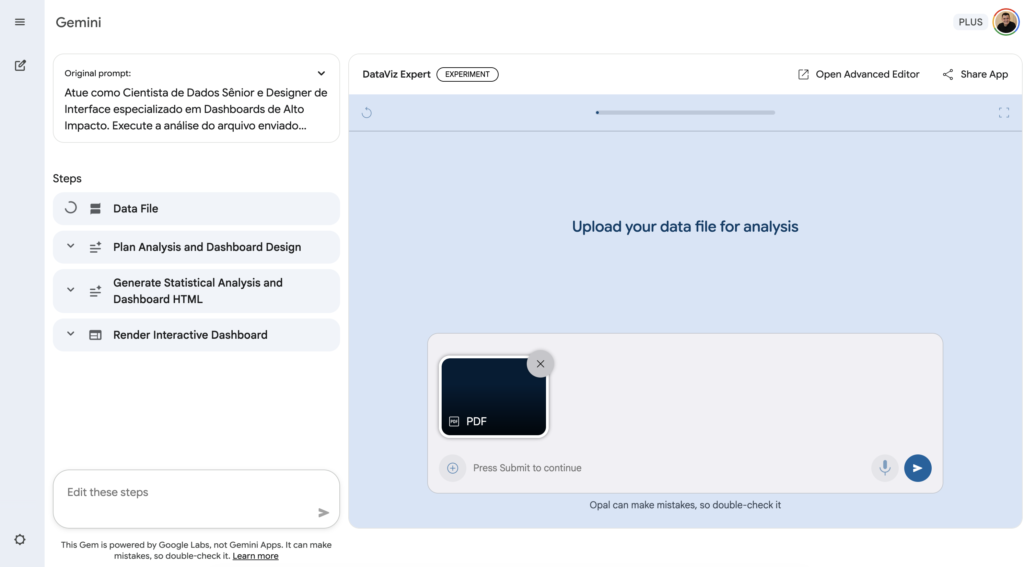Click the microphone voice input icon
The image size is (1024, 567).
click(884, 468)
